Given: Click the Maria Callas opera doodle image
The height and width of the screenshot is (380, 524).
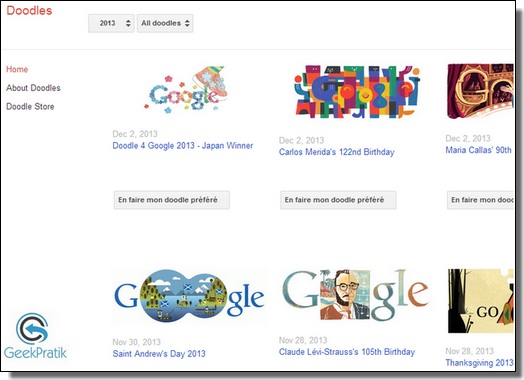Looking at the screenshot, I should click(x=480, y=91).
